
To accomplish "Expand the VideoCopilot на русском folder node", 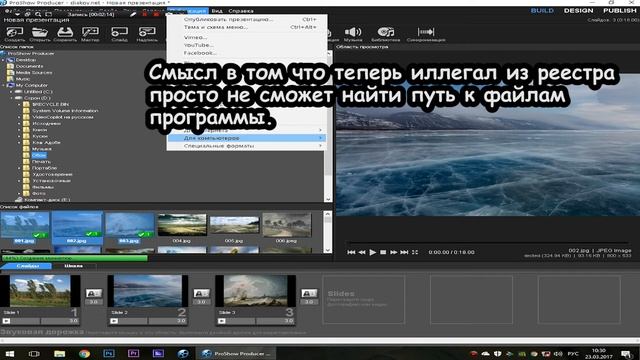I will [19, 117].
